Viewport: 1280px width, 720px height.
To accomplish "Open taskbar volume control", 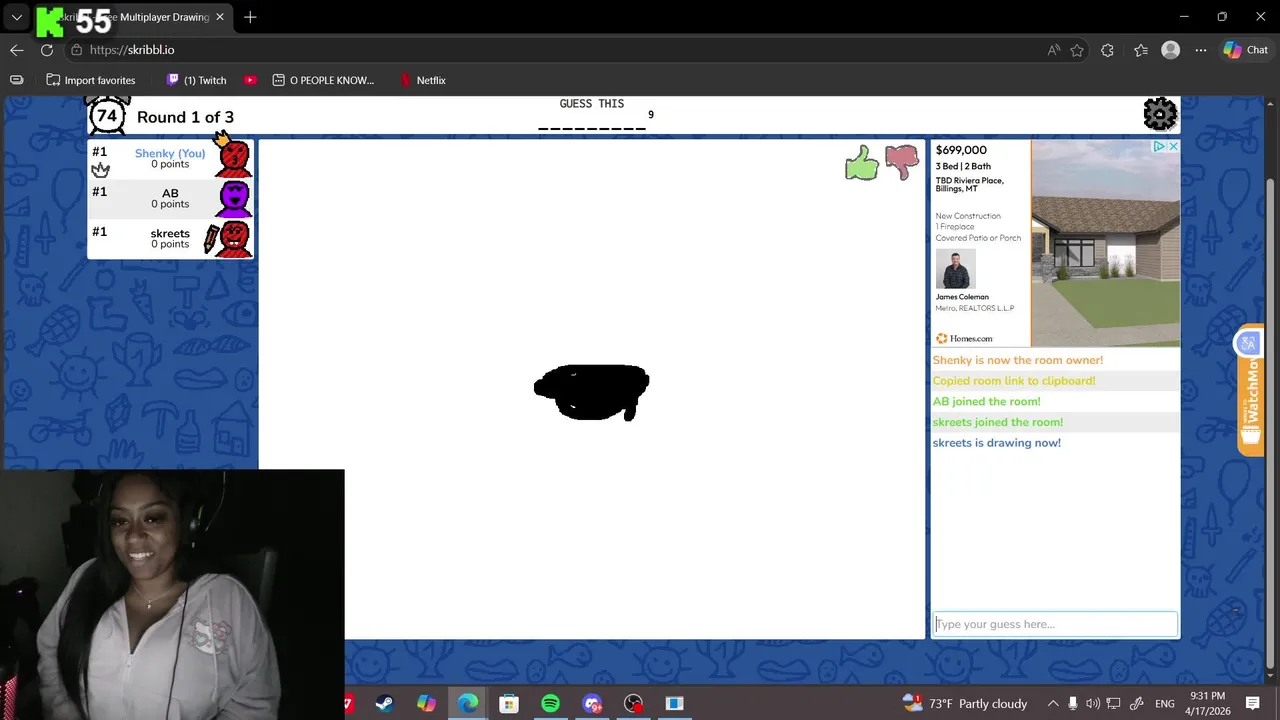I will [1092, 704].
